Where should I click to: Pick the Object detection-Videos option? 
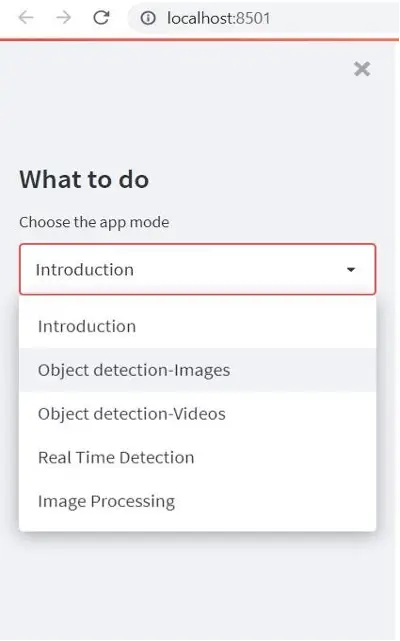(x=197, y=414)
